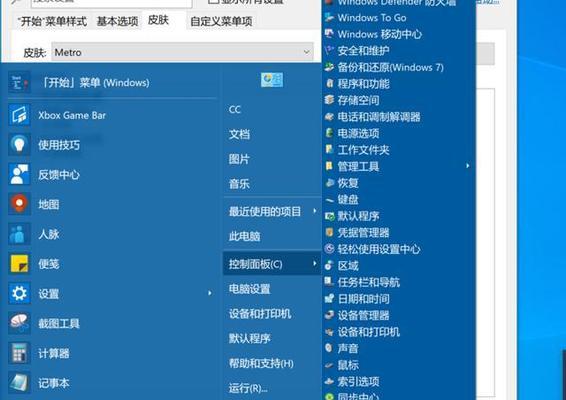Open 音乐 in start menu
This screenshot has width=566, height=400.
[239, 184]
